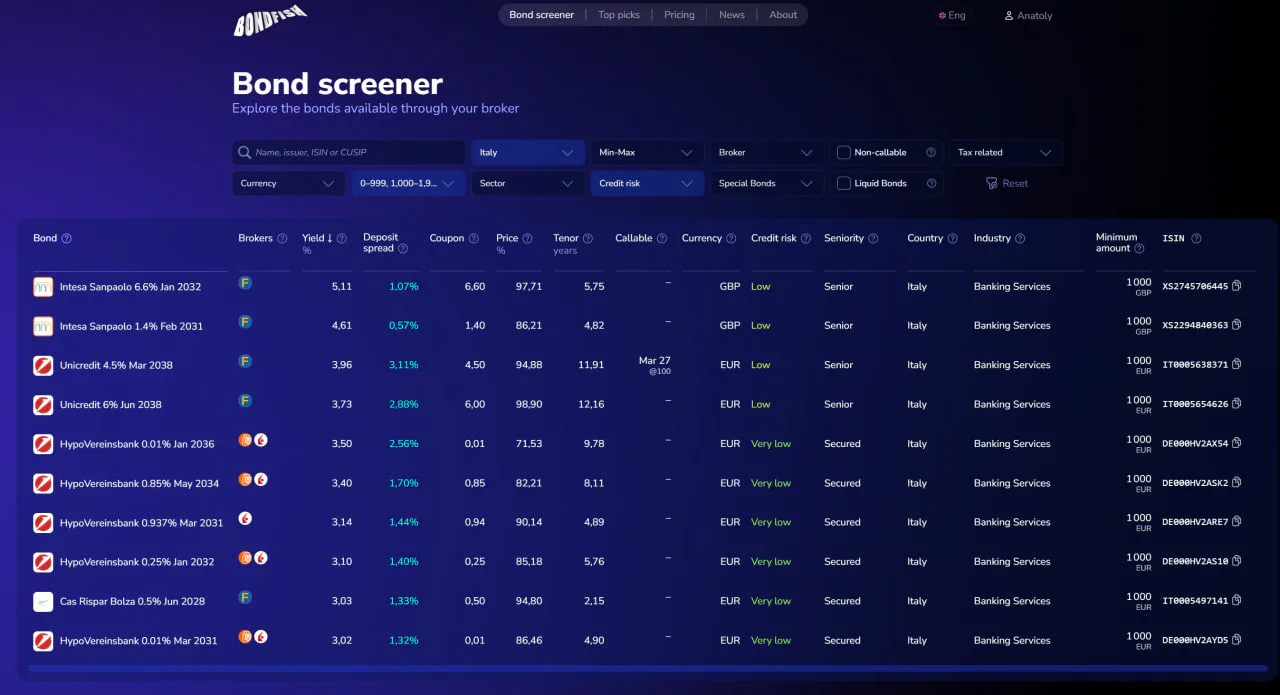Open the 0-999, 1,000-1,9... amount dropdown
Screen dimensions: 1280x695
pos(408,184)
